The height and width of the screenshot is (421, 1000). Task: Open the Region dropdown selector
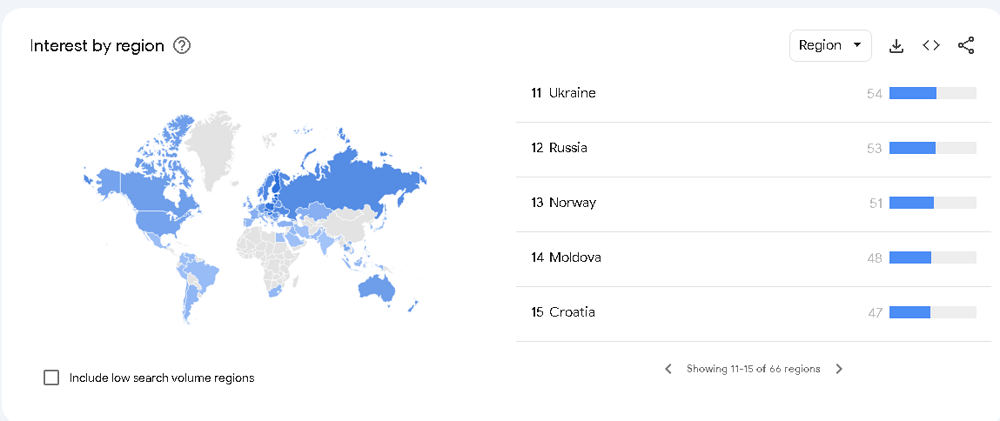[x=830, y=46]
